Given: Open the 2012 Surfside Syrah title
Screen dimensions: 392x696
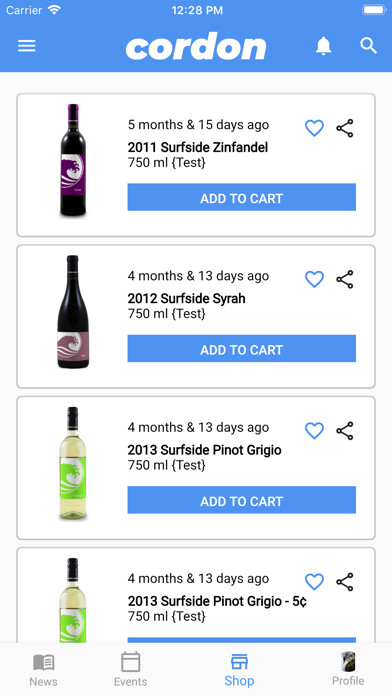Looking at the screenshot, I should [186, 298].
